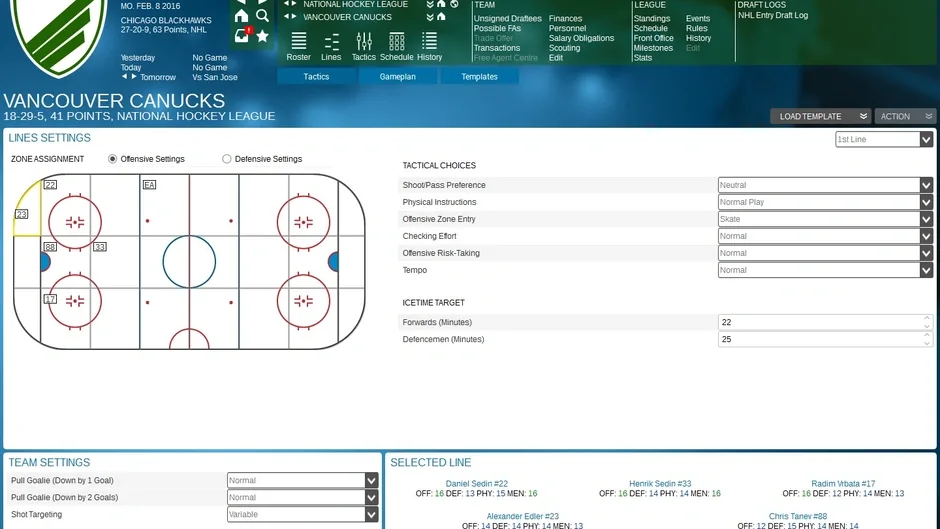Click home icon next to Vancouver Canucks

pyautogui.click(x=441, y=17)
